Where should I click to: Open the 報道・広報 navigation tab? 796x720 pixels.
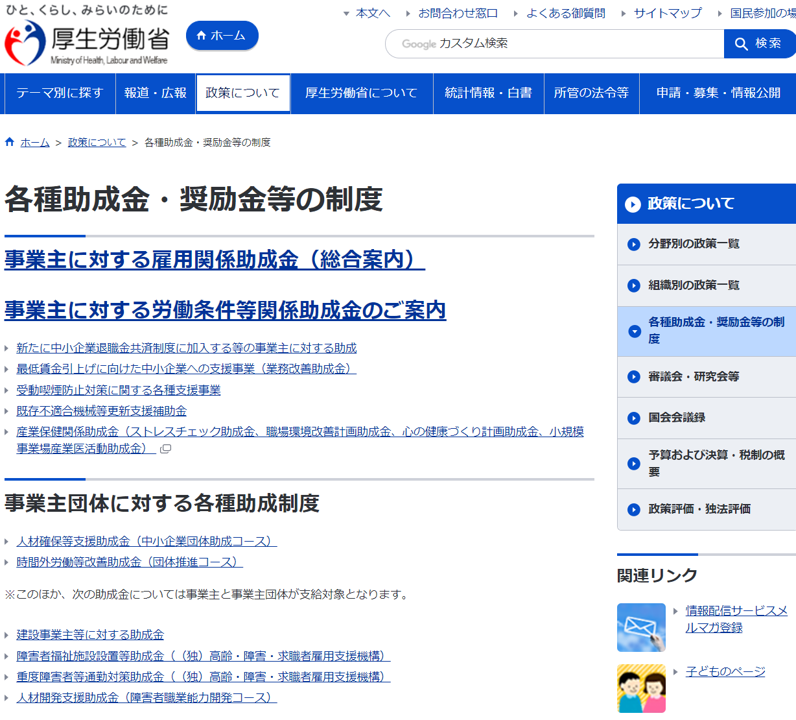[x=155, y=93]
